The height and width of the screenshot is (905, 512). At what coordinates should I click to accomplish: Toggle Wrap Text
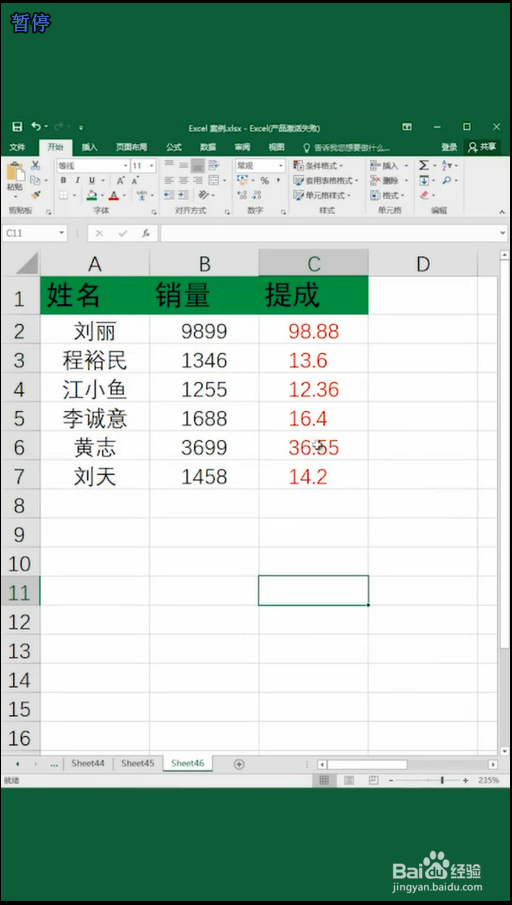pos(214,165)
